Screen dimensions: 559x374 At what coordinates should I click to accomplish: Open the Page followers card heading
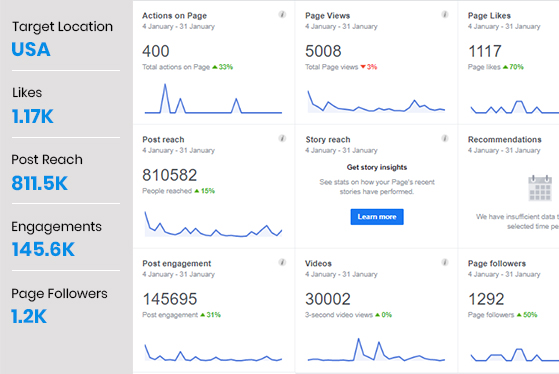coord(497,263)
